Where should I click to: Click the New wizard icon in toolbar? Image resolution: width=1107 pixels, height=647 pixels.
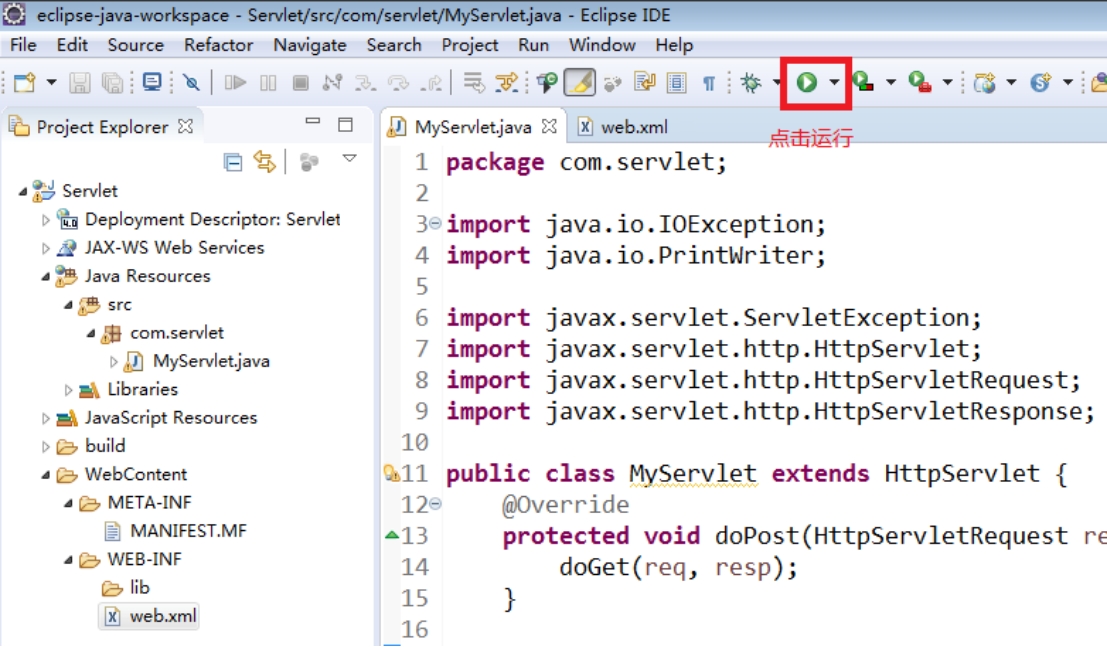[25, 83]
